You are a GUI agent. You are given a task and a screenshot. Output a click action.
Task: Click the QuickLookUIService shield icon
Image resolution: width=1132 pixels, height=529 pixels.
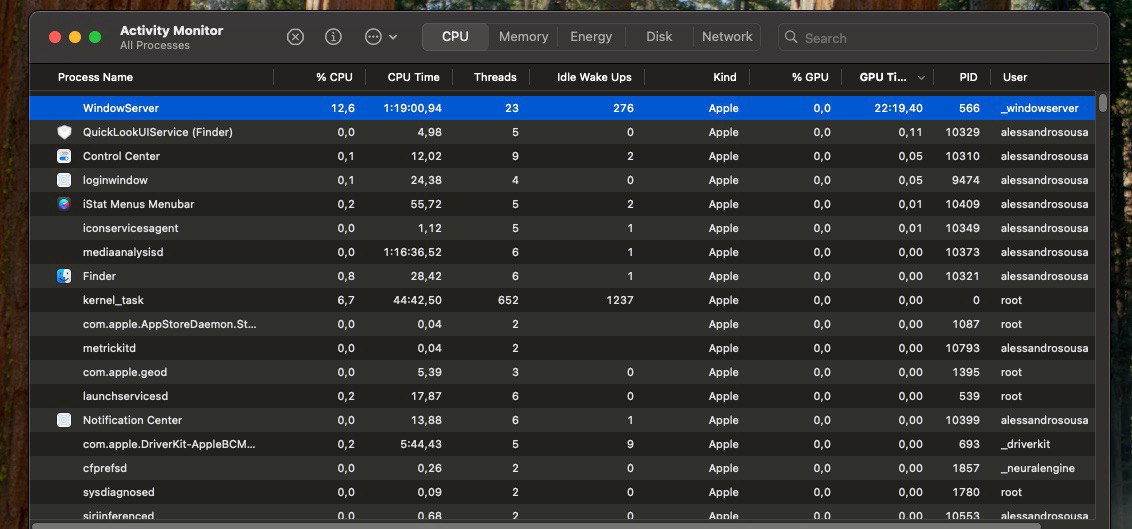click(64, 132)
